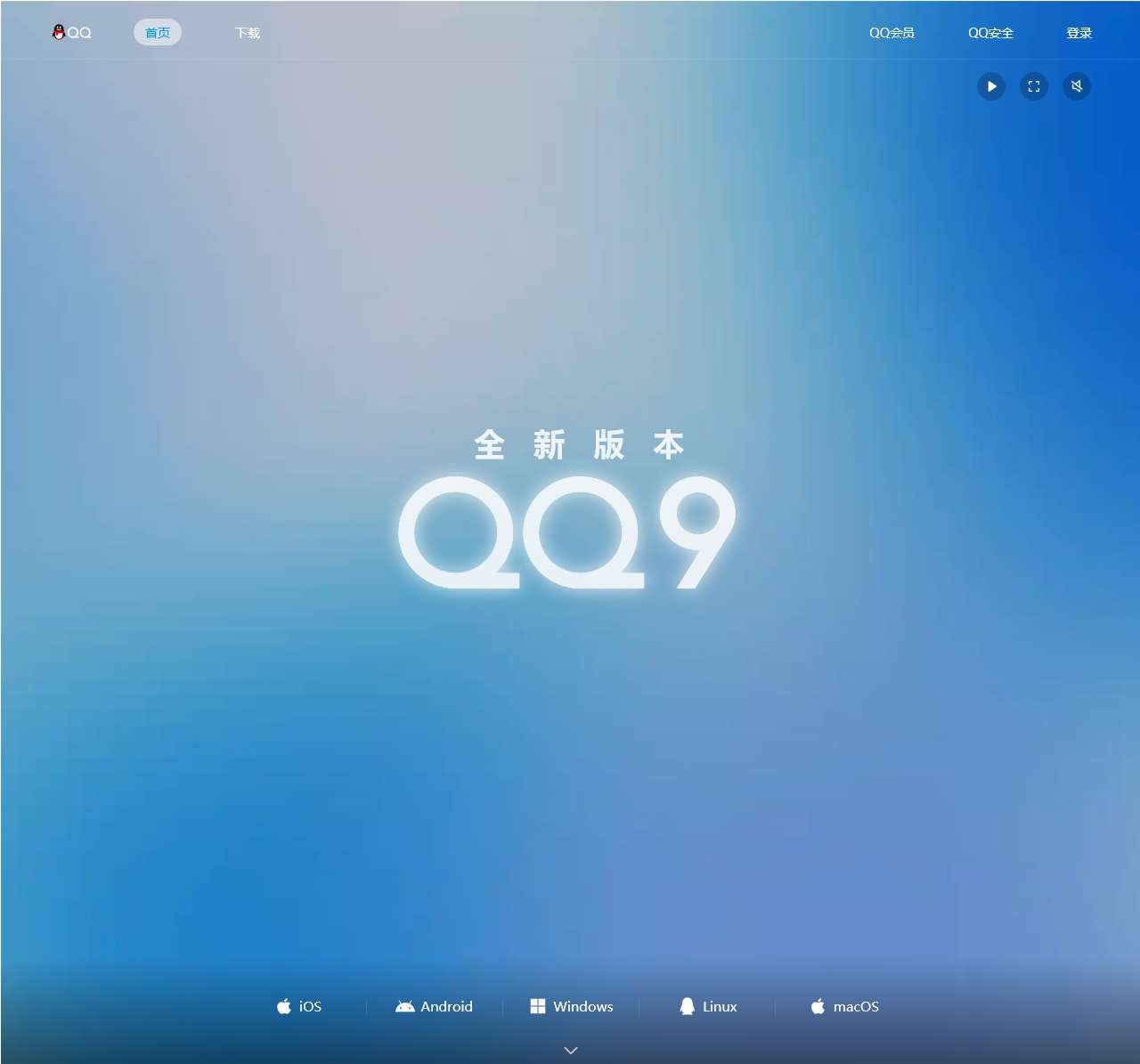This screenshot has height=1064, width=1140.
Task: Select the 首页 tab
Action: (x=158, y=33)
